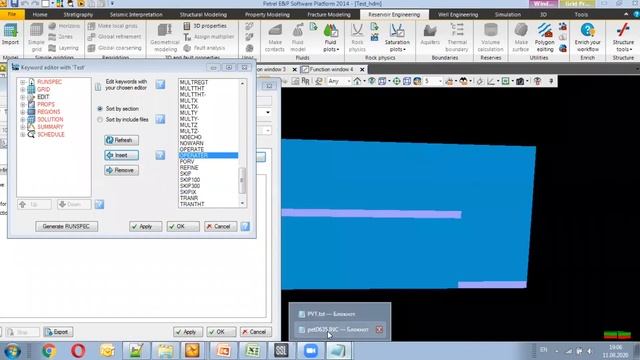
Task: Expand the SOLUTION tree node
Action: [x=23, y=120]
